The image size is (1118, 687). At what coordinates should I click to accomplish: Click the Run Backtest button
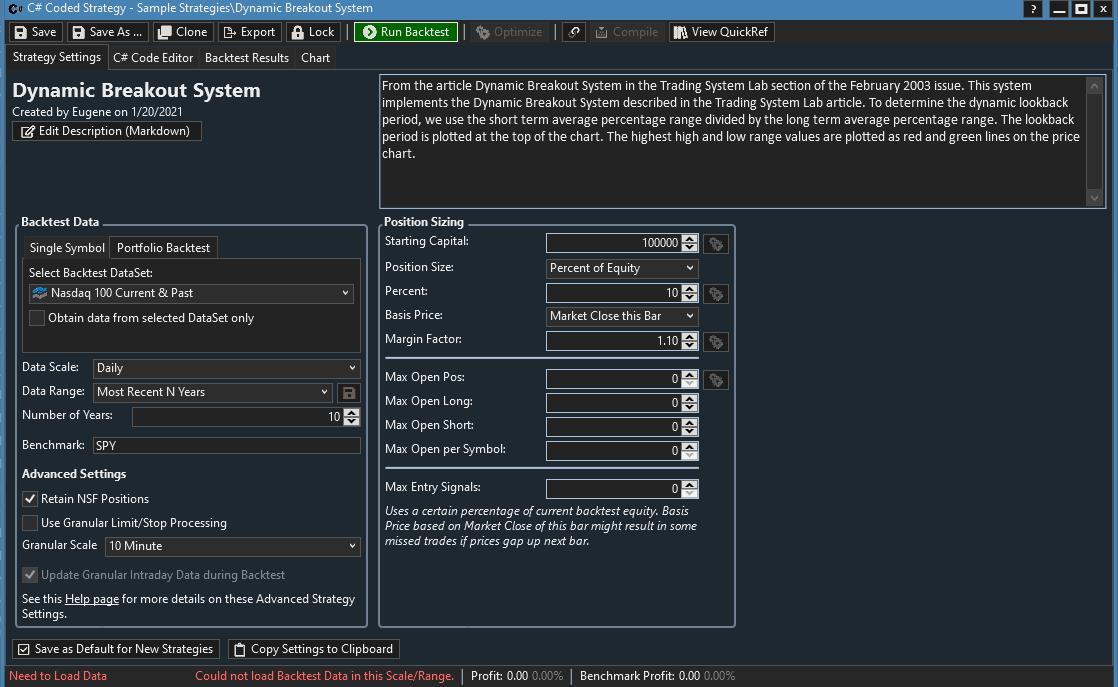click(x=405, y=32)
